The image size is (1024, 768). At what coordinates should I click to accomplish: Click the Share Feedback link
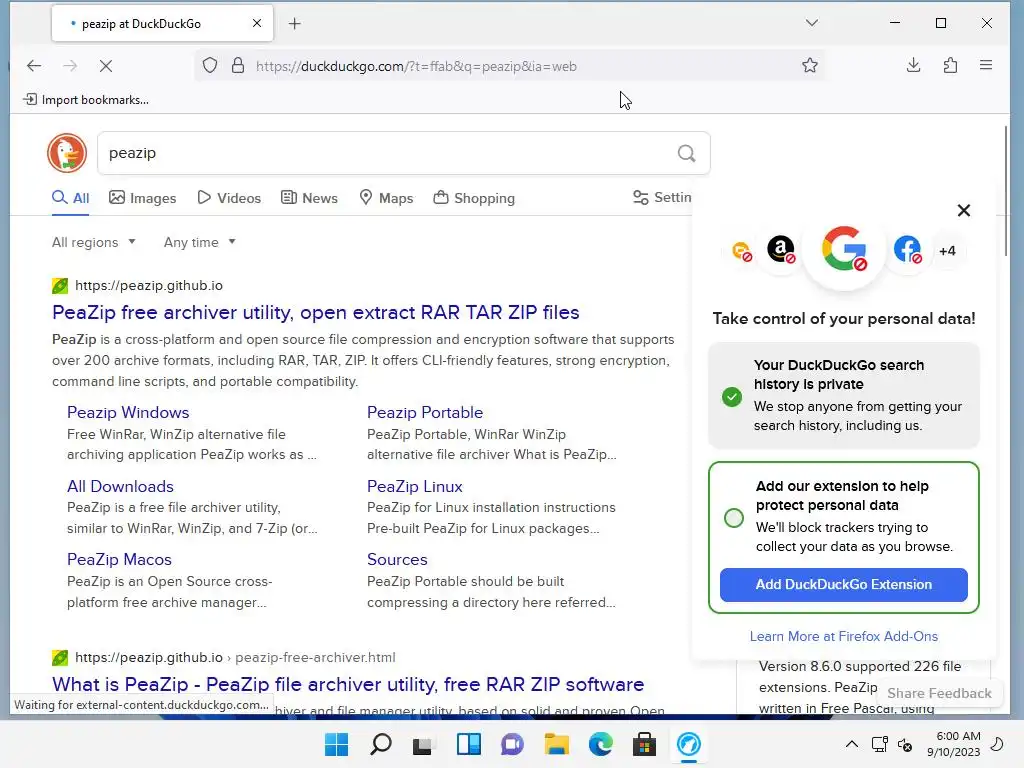(939, 693)
